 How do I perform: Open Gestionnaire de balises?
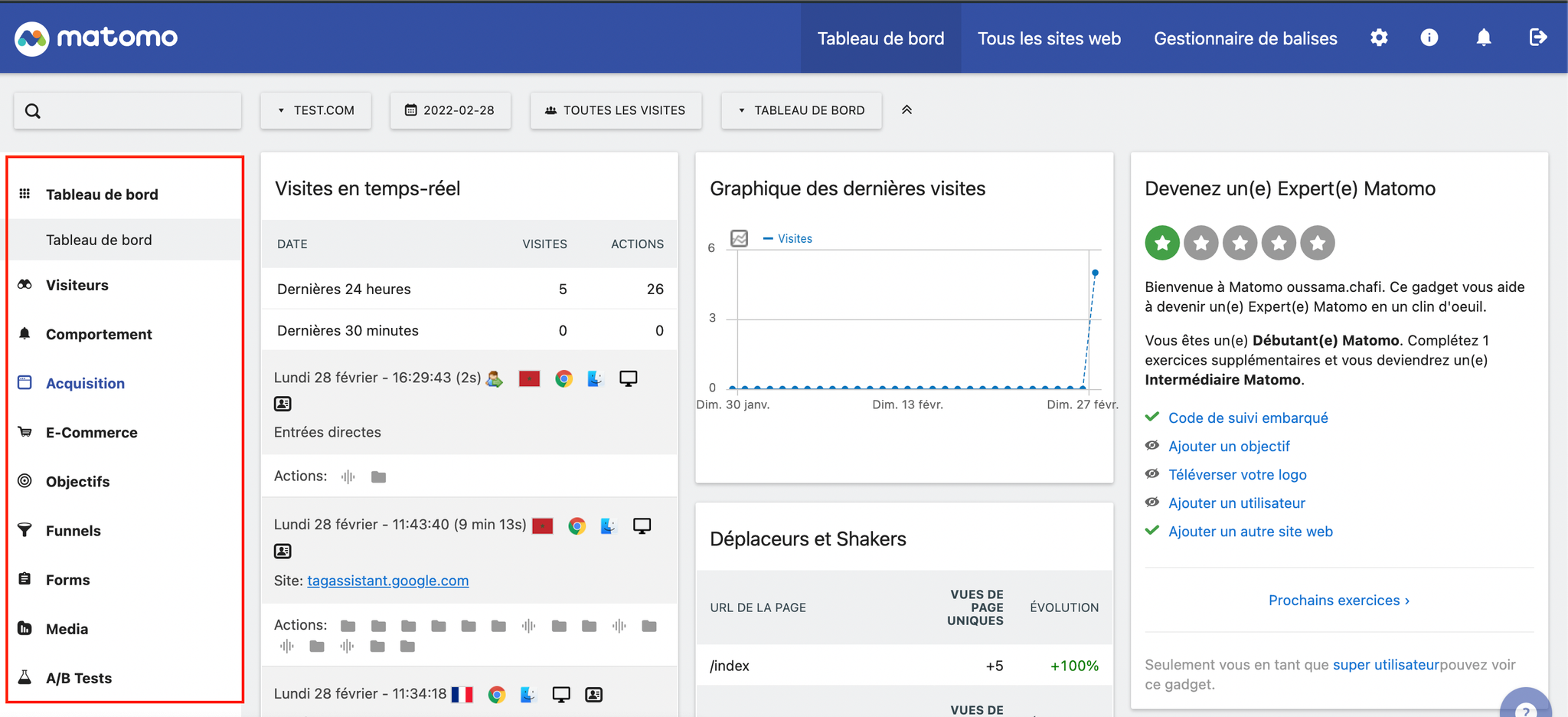1246,38
